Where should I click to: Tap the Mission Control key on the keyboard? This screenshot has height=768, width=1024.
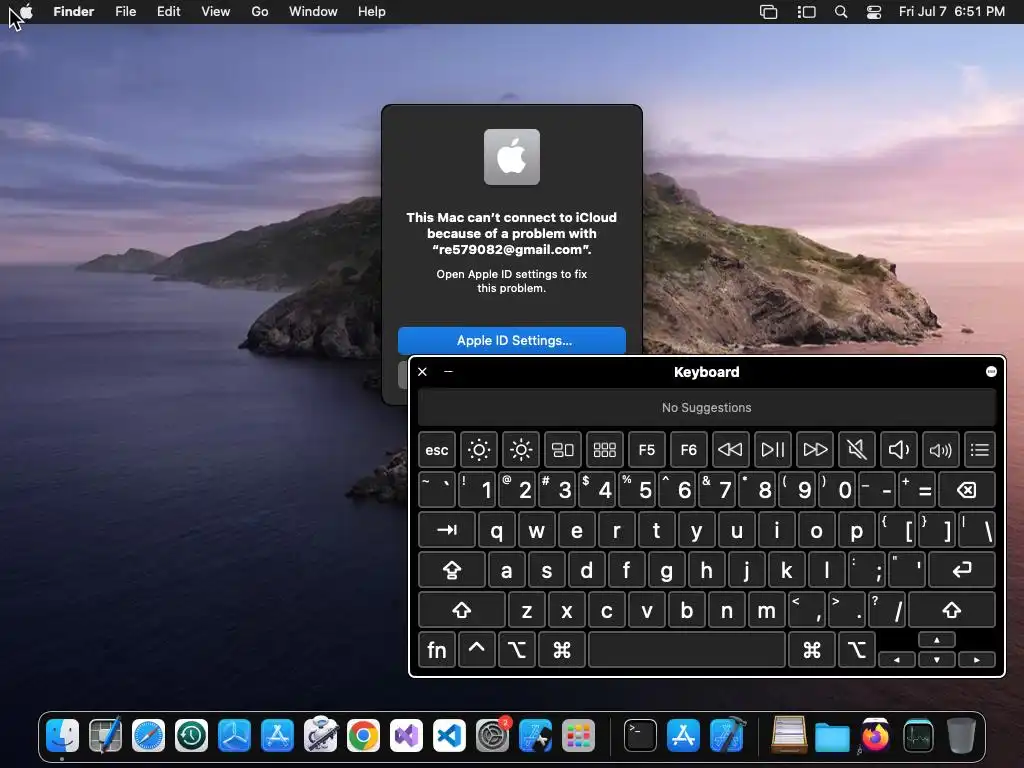click(562, 450)
